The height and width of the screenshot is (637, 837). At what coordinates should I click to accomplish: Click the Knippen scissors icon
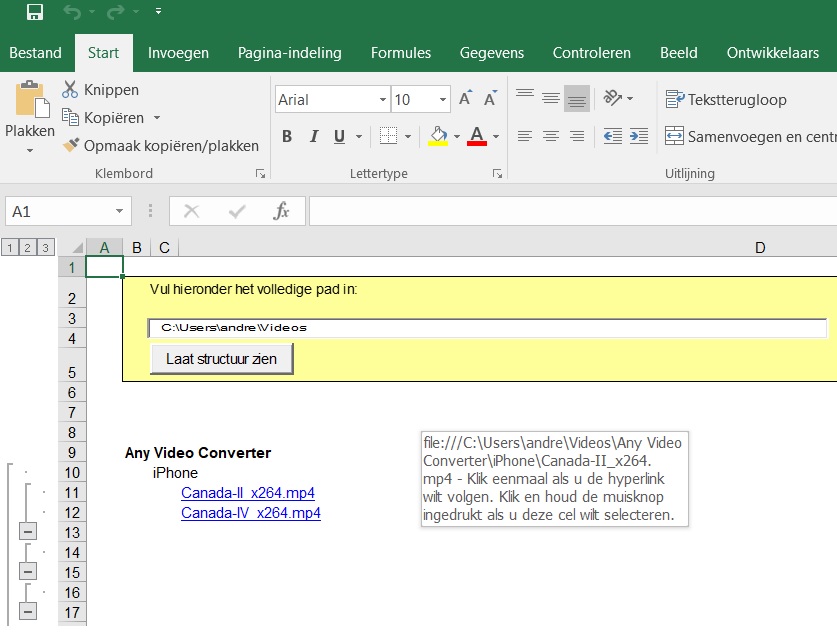click(70, 90)
